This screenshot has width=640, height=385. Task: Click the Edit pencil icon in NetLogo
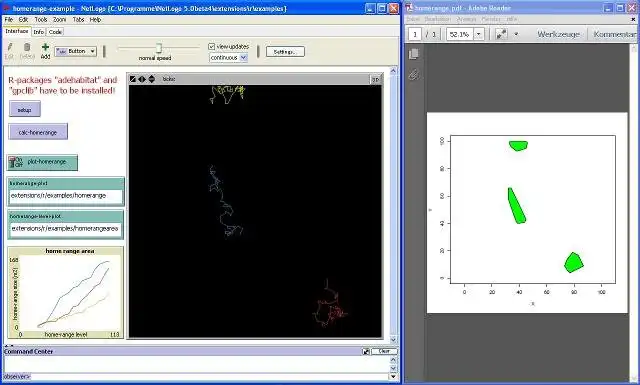(10, 47)
